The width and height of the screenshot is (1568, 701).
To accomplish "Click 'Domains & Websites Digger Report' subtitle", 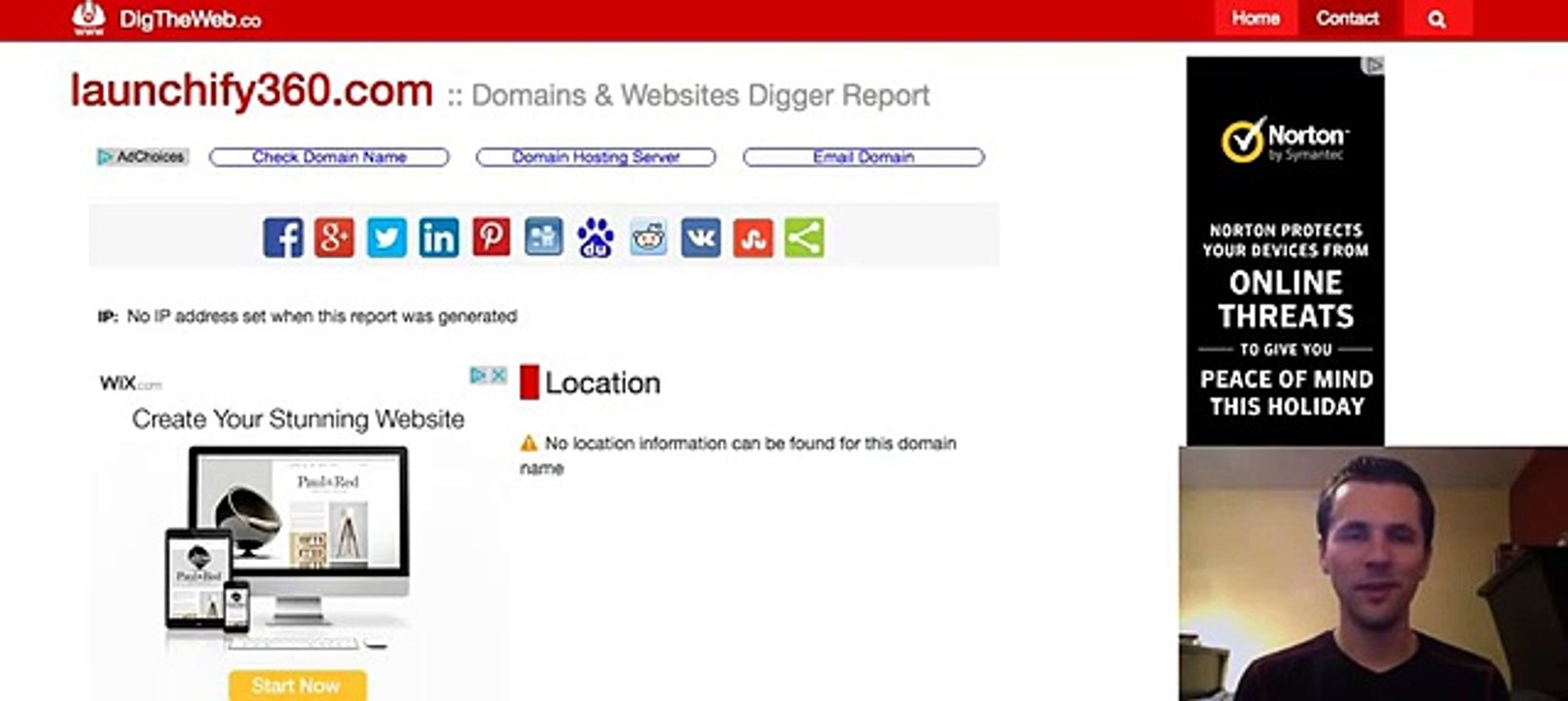I will 701,95.
